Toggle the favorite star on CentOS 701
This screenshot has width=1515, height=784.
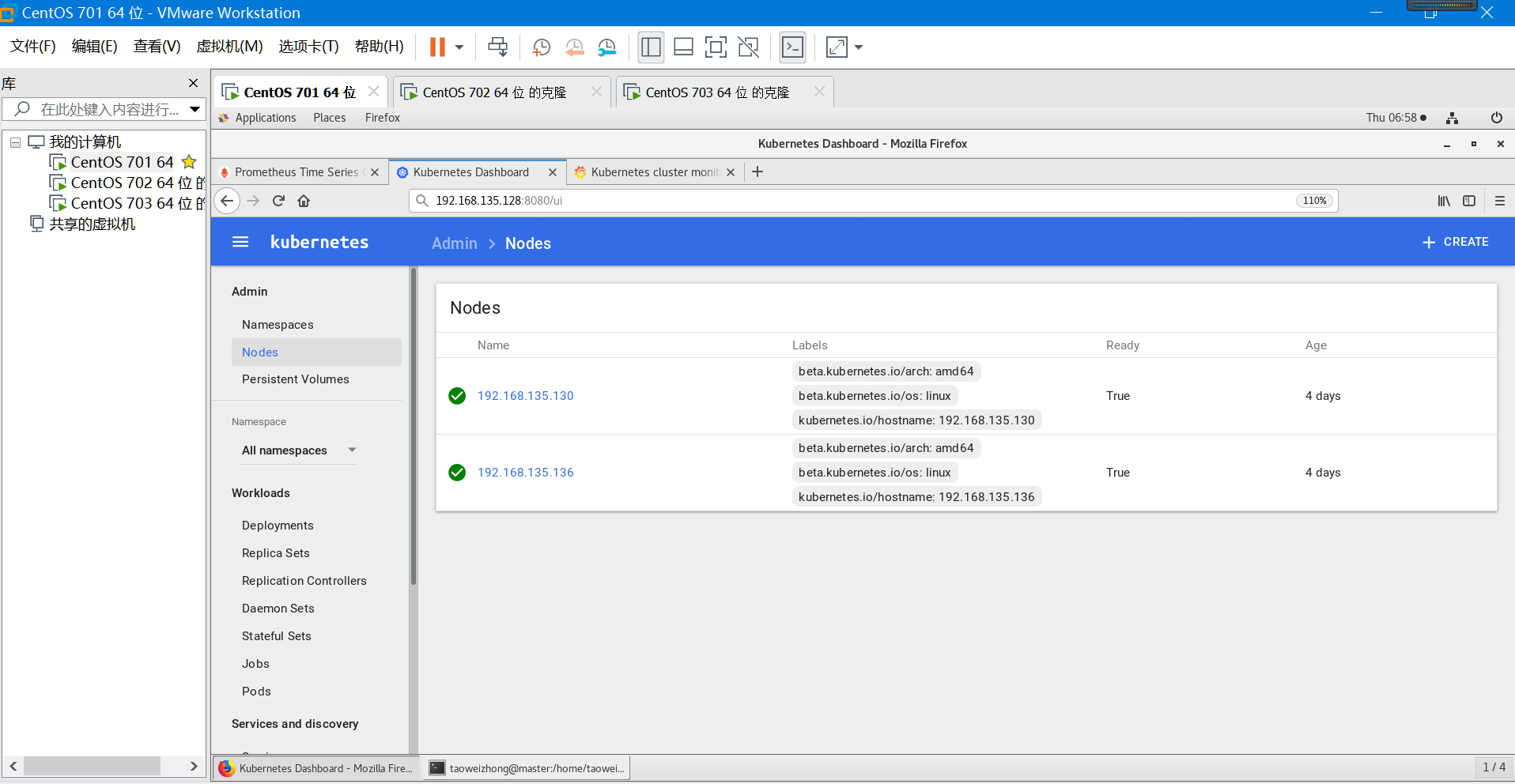click(x=189, y=162)
